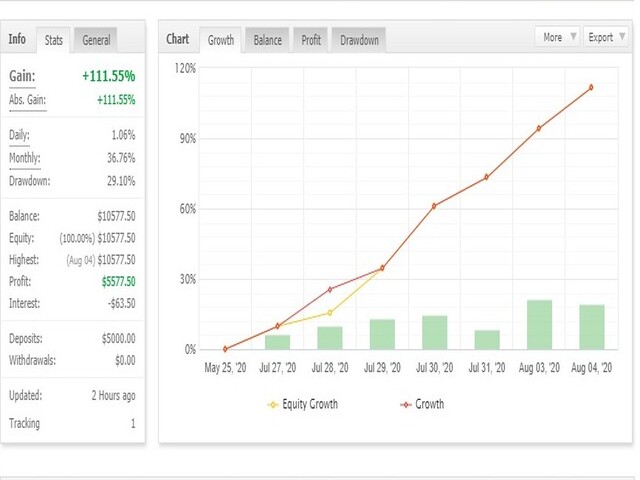Switch to the Balance chart tab

(268, 40)
